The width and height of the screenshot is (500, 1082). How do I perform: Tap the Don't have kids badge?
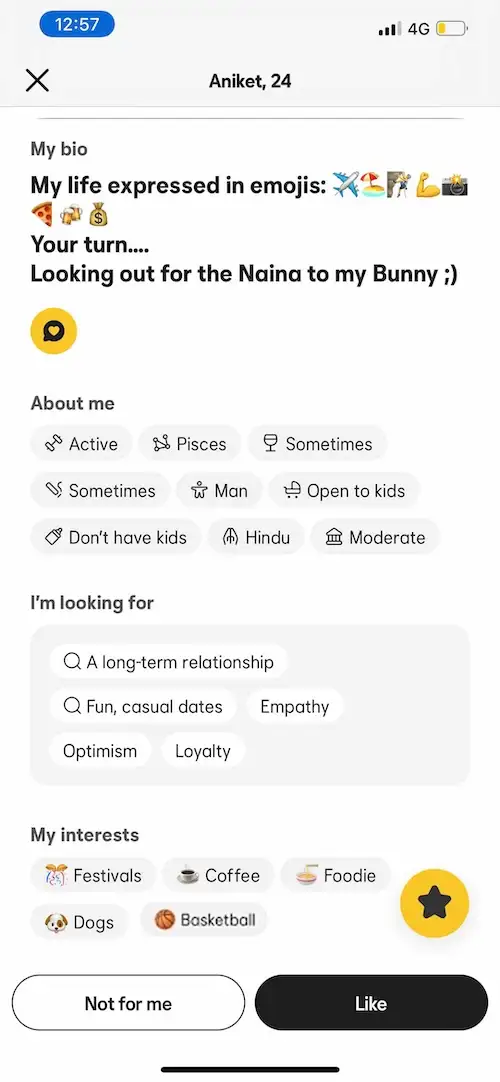(116, 538)
